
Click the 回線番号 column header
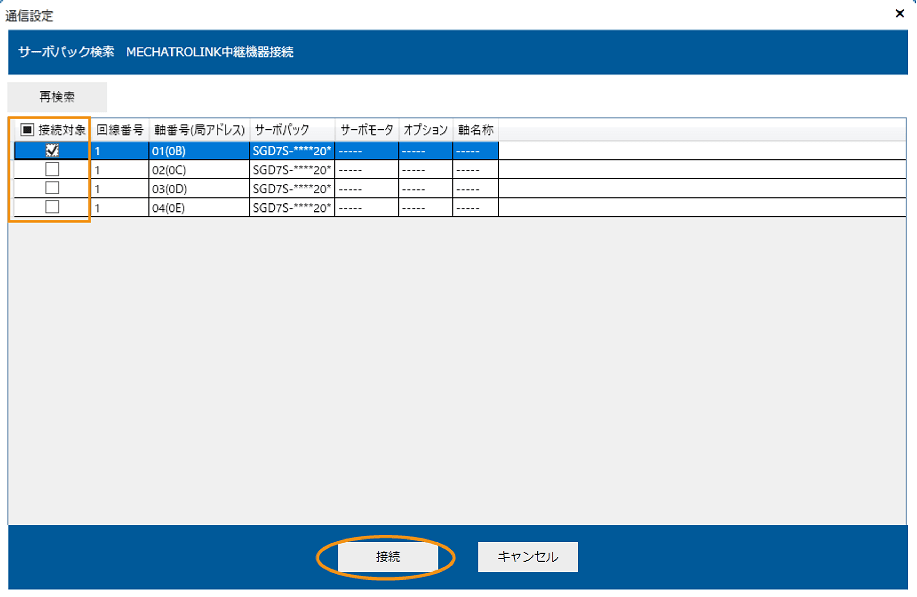[117, 130]
